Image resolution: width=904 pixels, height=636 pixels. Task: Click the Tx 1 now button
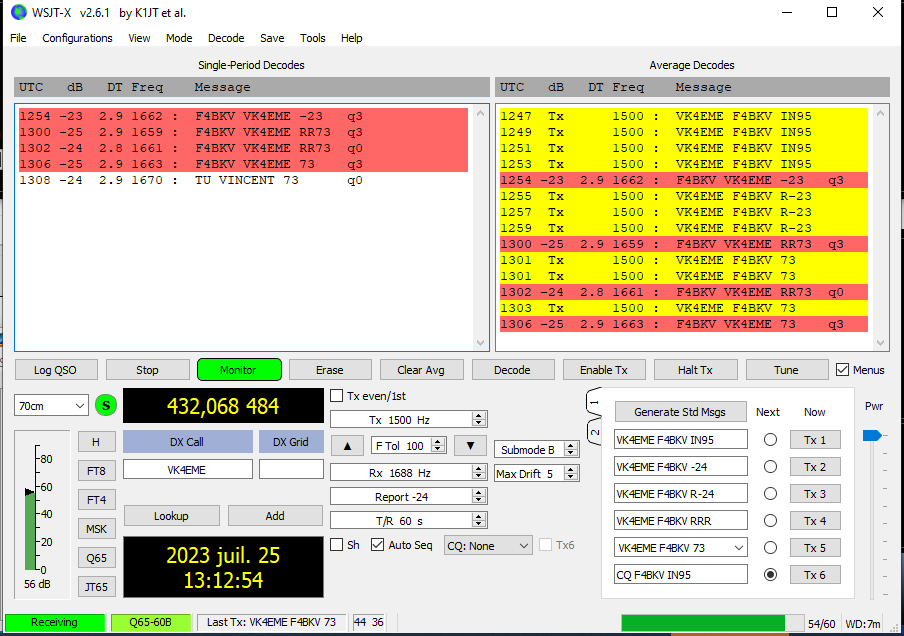815,440
